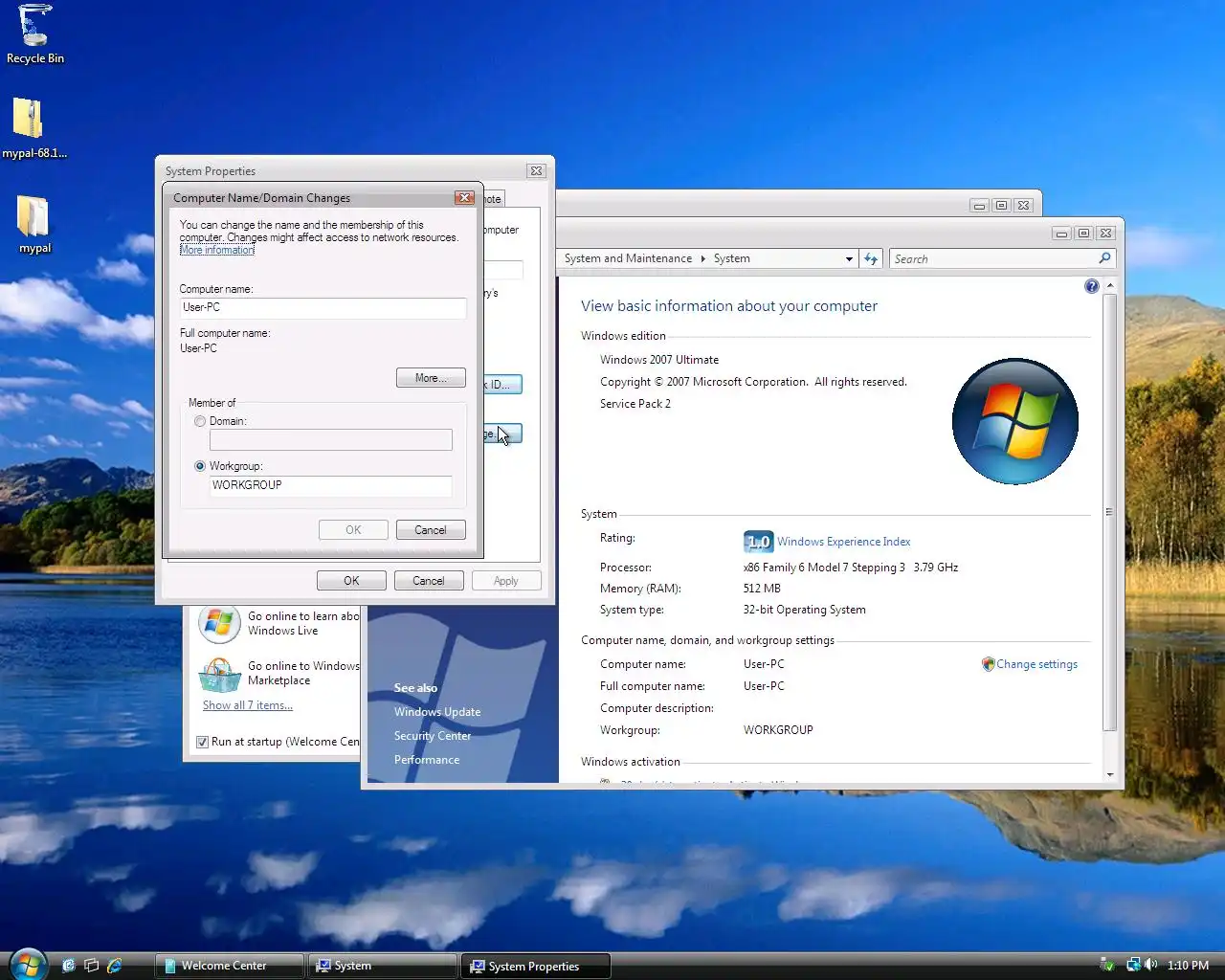Screen dimensions: 1225x980
Task: Click Cancel in Computer Name/Domain Changes dialog
Action: click(x=431, y=530)
